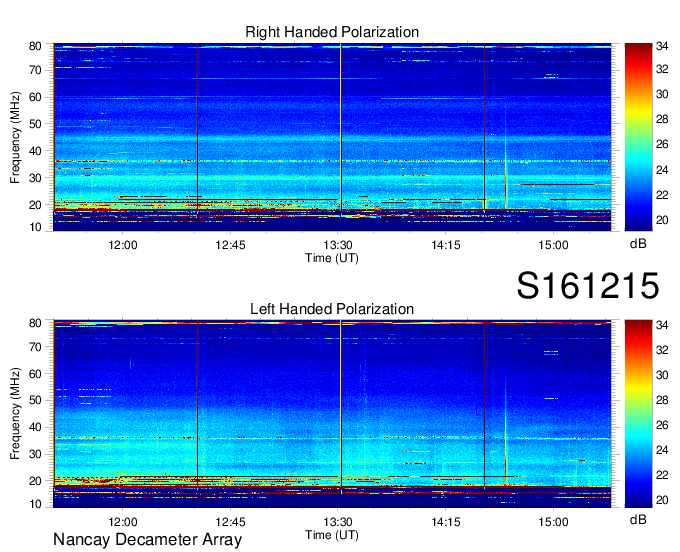680x552 pixels.
Task: Click "Frequency (MHz)" axis label of Left Handed plot
Action: [15, 414]
